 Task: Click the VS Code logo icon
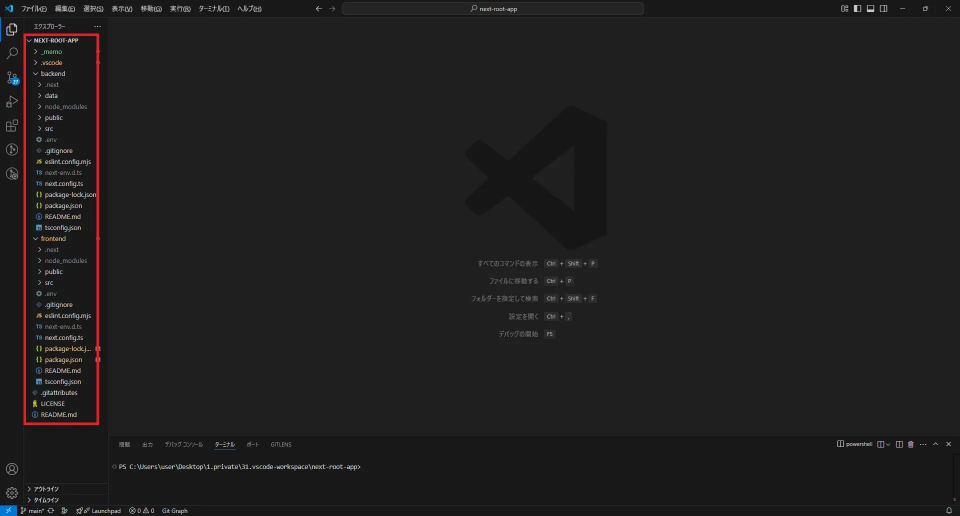coord(9,9)
